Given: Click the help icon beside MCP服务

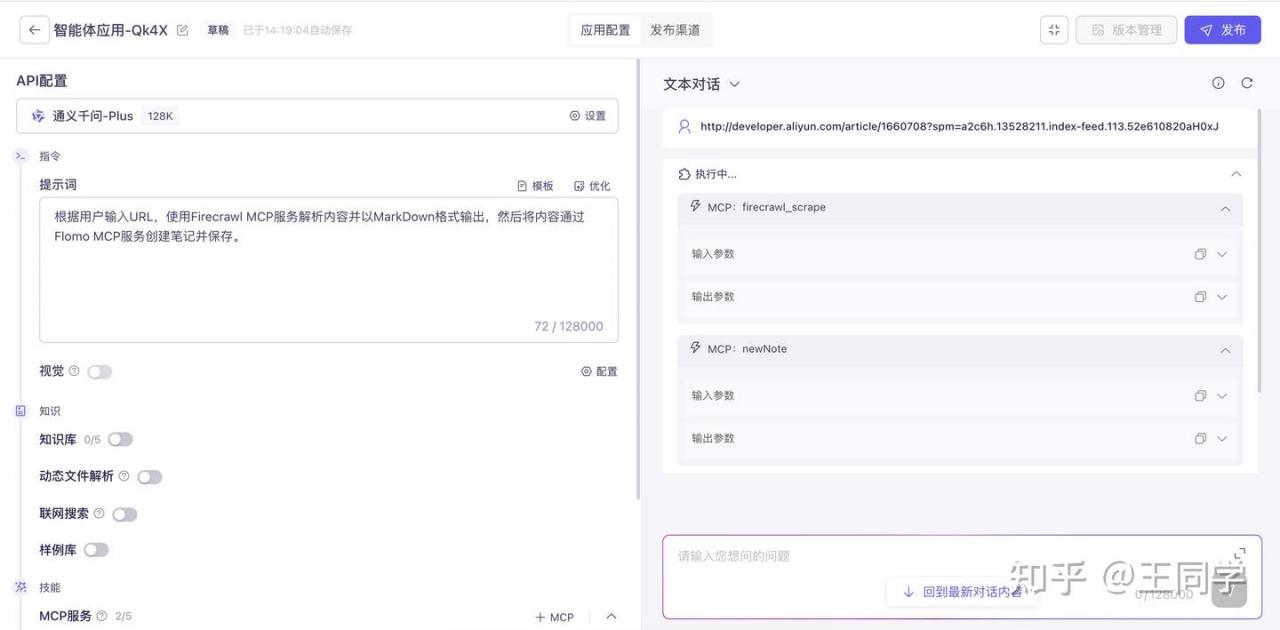Looking at the screenshot, I should [102, 616].
